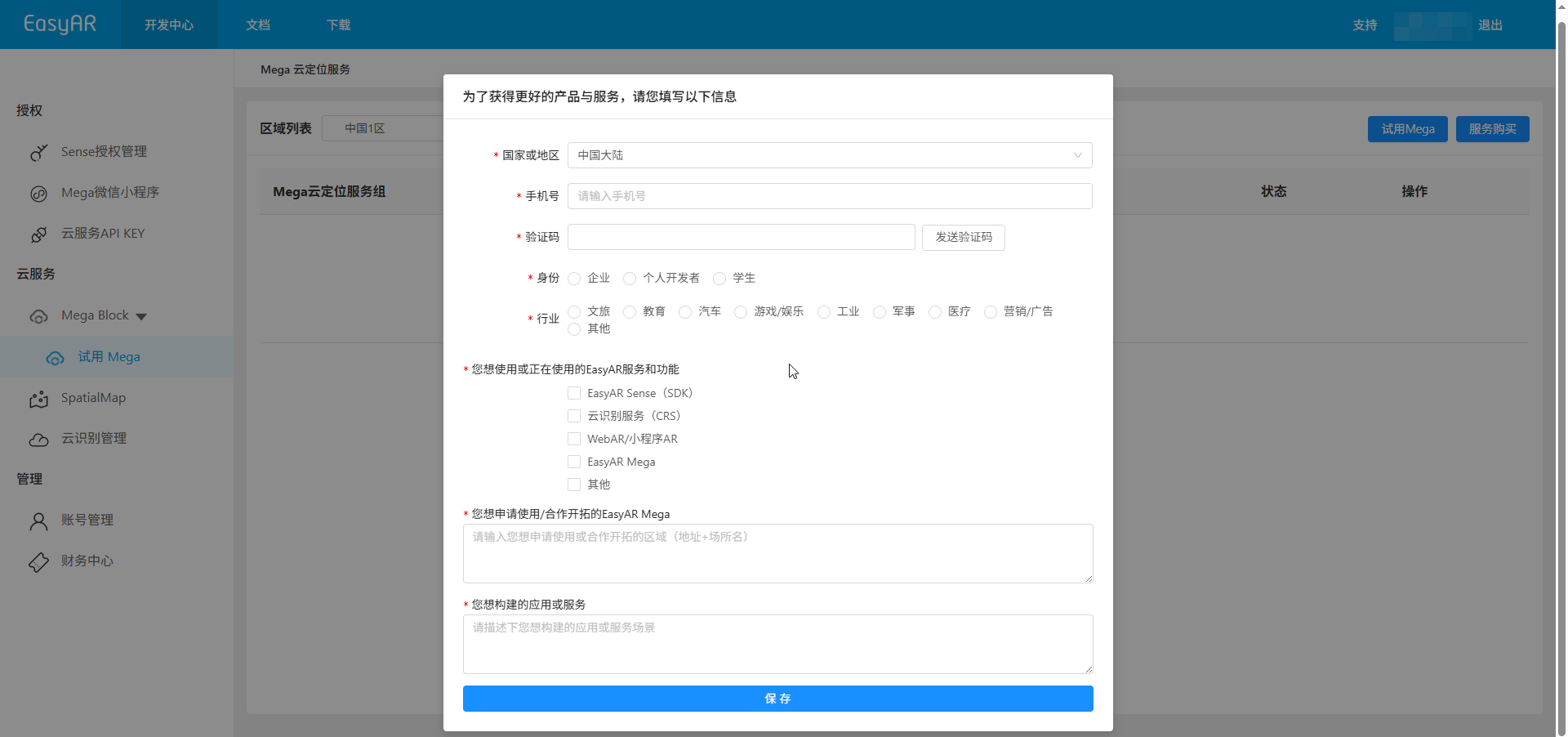Choose 其他 as the industry
This screenshot has height=737, width=1568.
[574, 329]
